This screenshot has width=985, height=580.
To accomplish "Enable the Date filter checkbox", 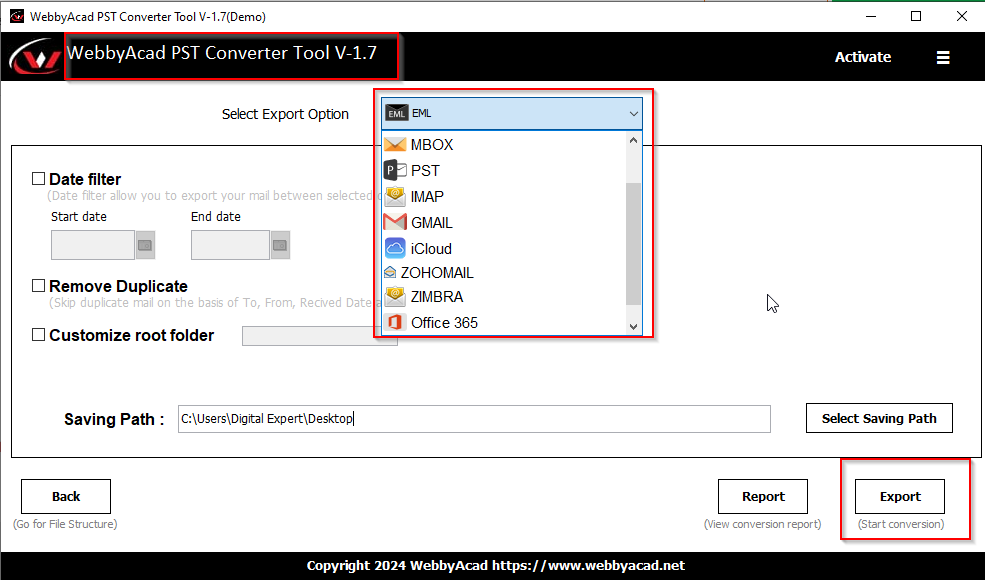I will coord(38,179).
